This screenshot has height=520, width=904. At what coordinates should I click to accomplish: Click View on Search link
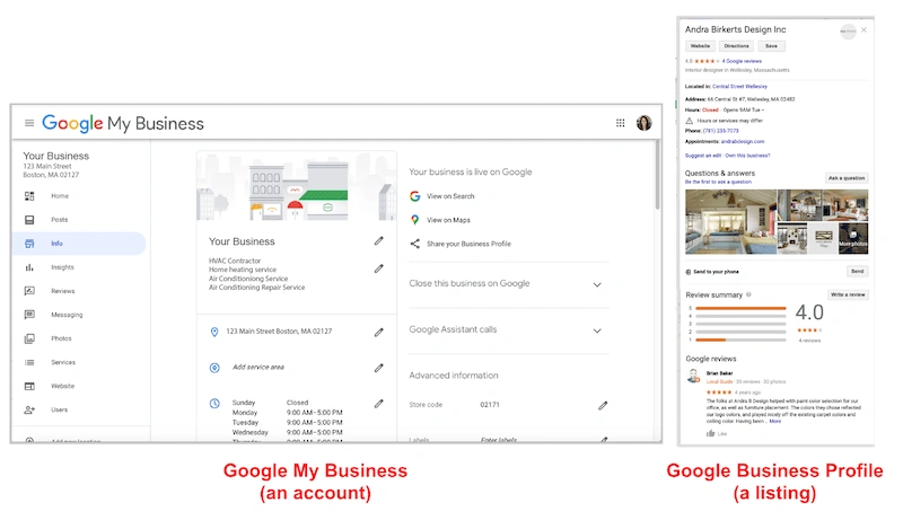click(x=450, y=197)
